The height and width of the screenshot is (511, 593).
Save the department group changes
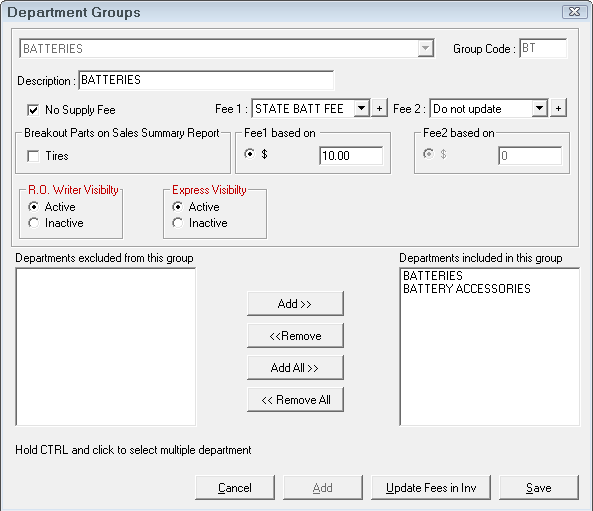[539, 488]
